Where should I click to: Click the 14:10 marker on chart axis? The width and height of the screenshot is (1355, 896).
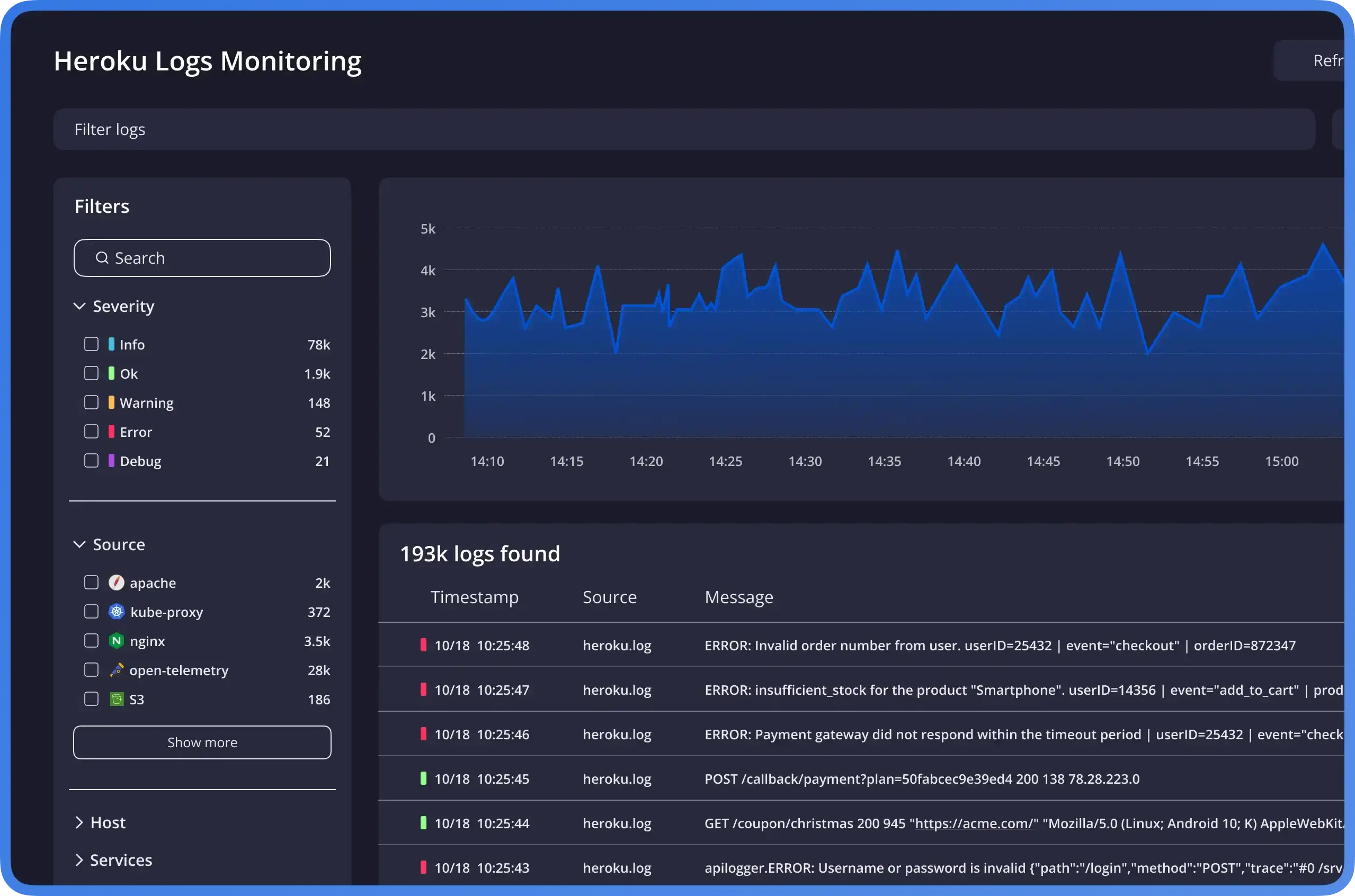[487, 461]
